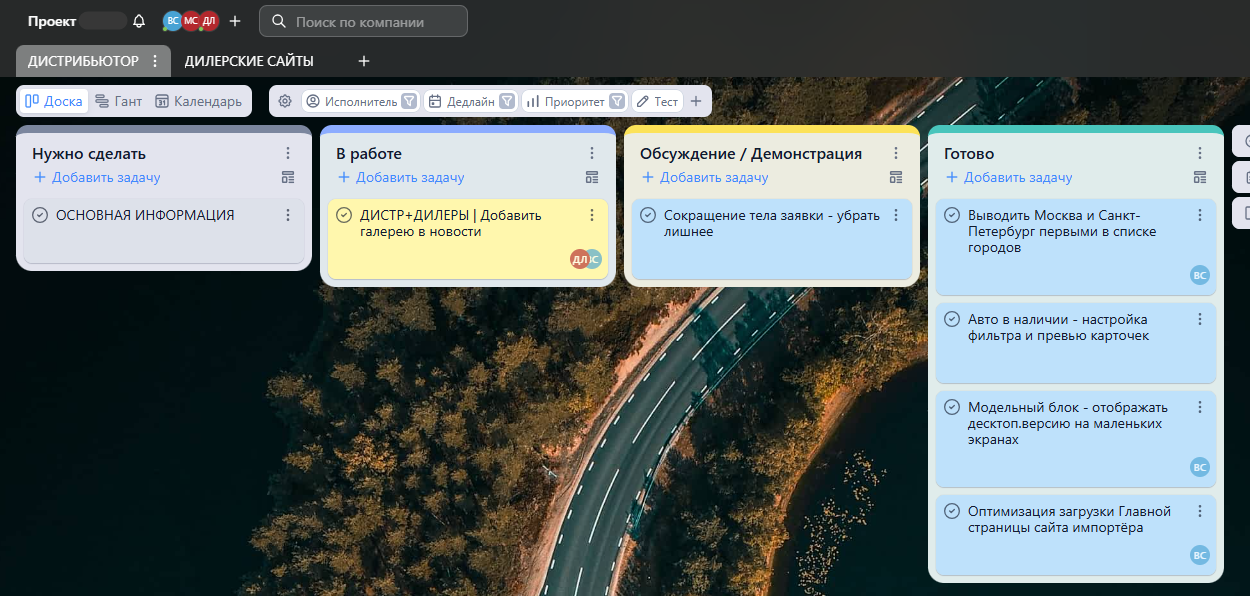The image size is (1250, 596).
Task: Switch to Гант view
Action: (x=118, y=101)
